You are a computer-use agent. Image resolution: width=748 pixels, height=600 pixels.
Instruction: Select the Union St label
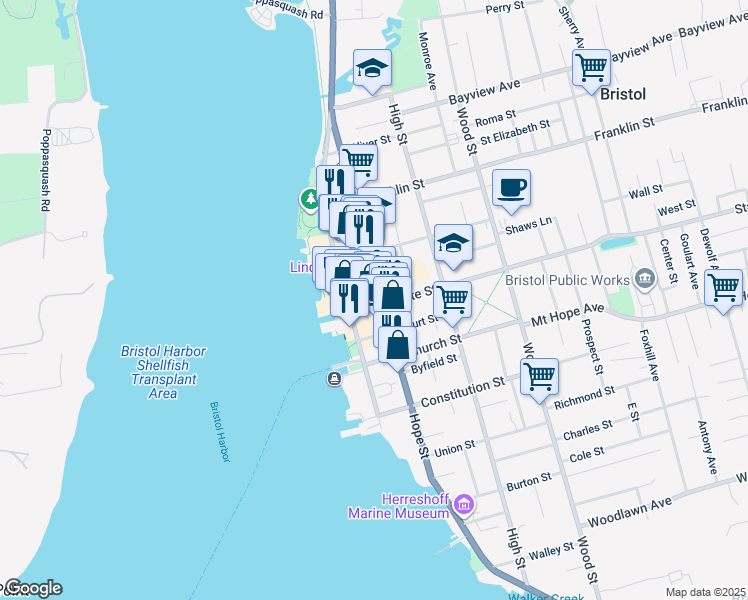(x=455, y=449)
